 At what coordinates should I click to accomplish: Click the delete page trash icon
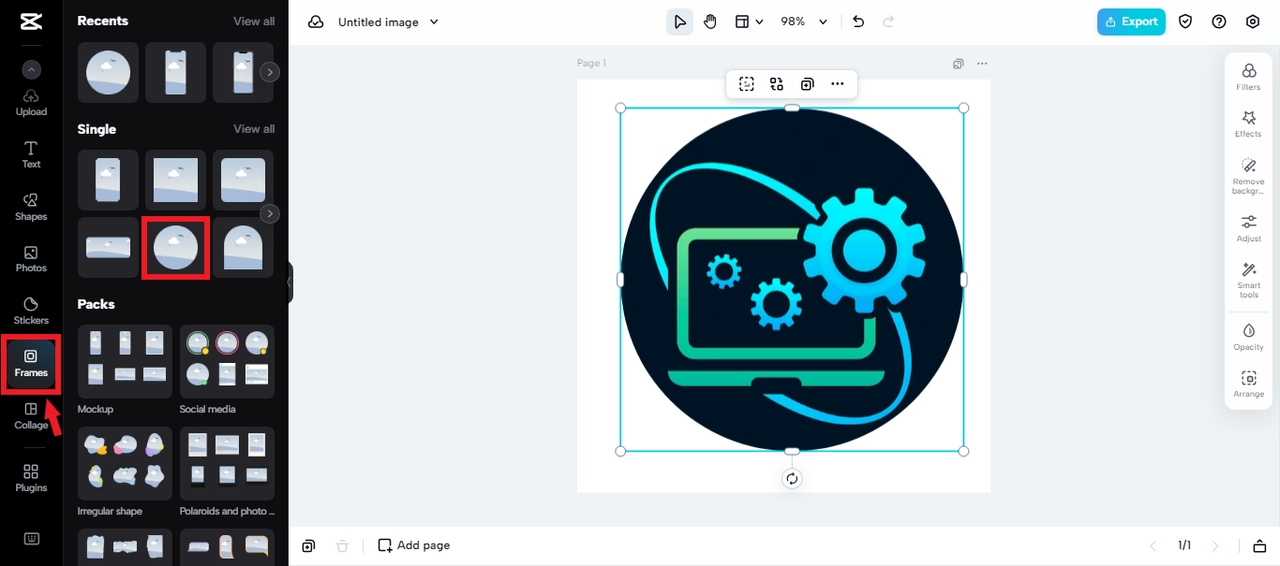tap(342, 546)
